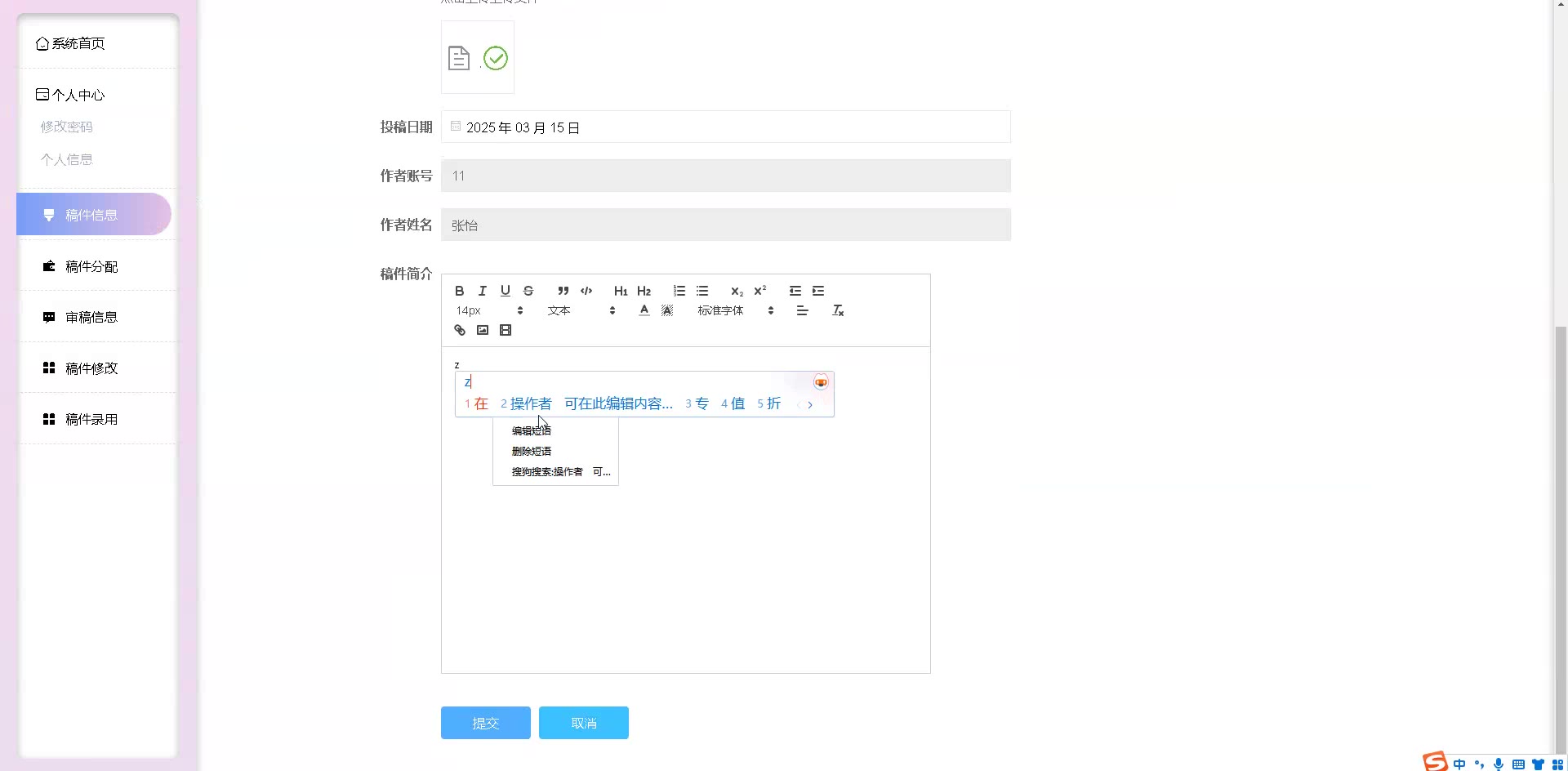Select candidate 3 专
The image size is (1568, 771).
pos(697,403)
